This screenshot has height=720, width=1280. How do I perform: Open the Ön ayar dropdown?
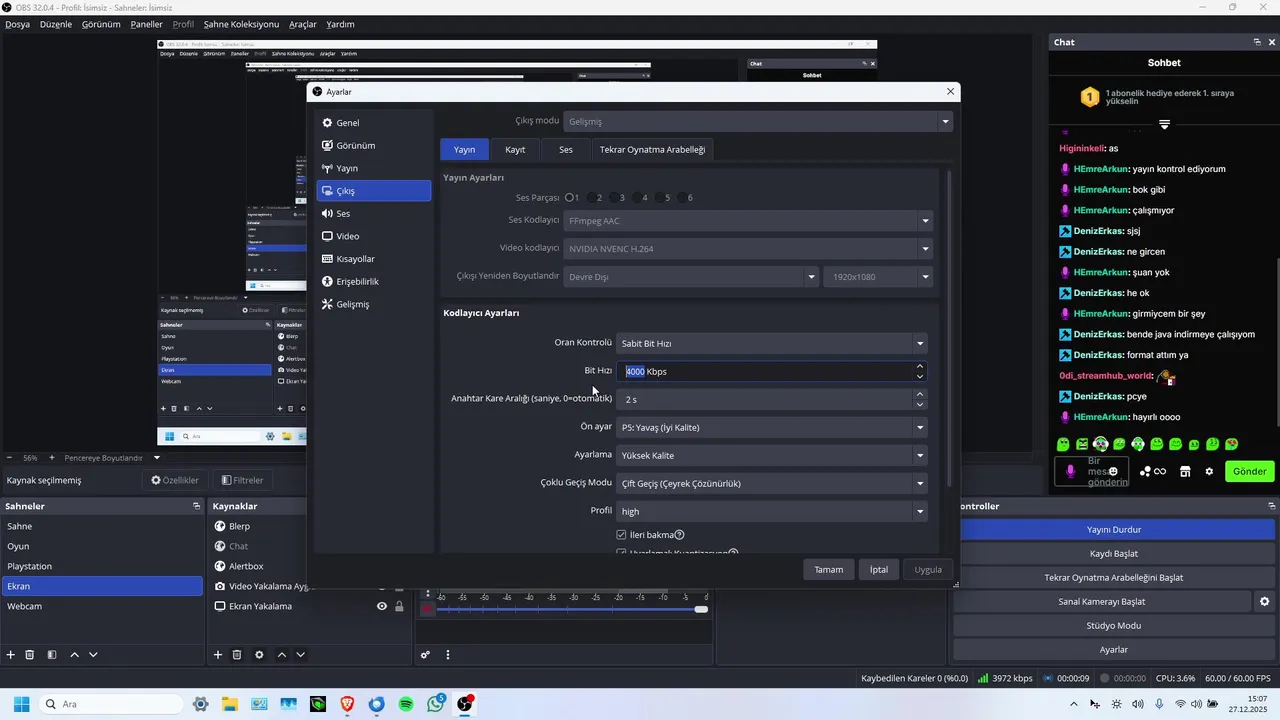pyautogui.click(x=771, y=427)
